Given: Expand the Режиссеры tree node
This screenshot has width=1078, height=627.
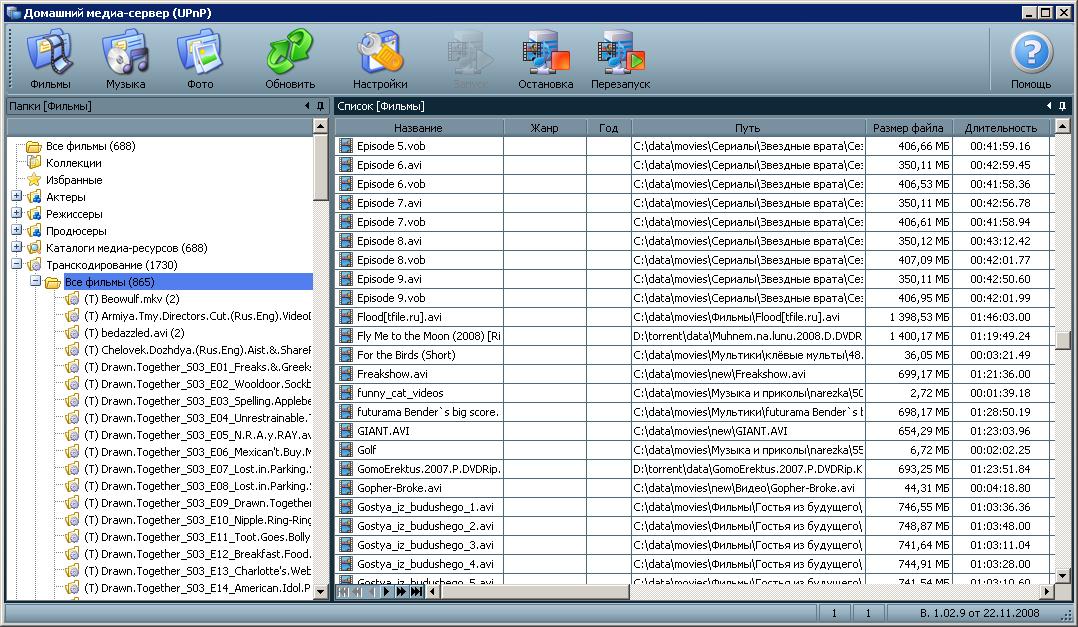Looking at the screenshot, I should click(17, 214).
